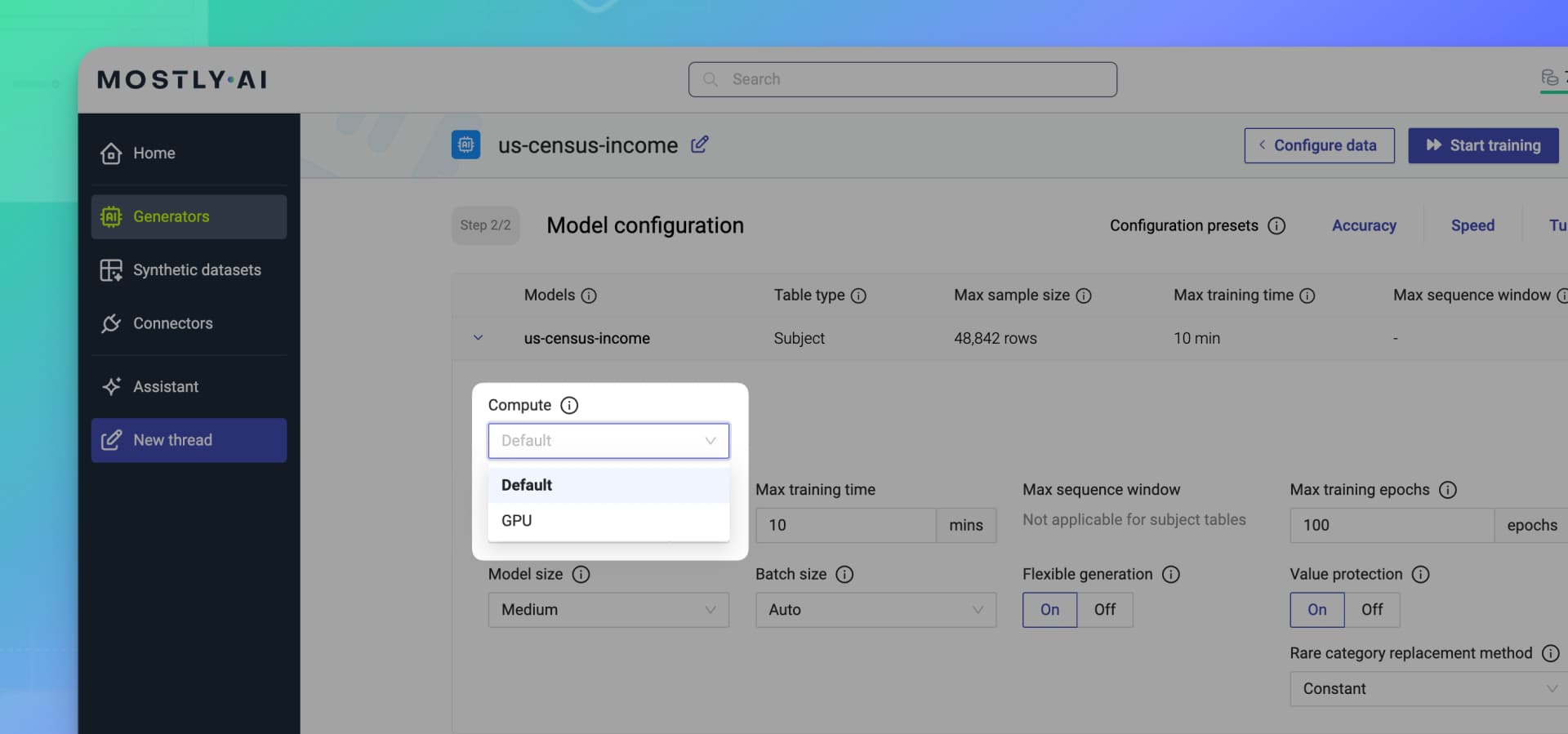Click the edit pencil next to us-census-income
This screenshot has width=1568, height=734.
click(700, 145)
